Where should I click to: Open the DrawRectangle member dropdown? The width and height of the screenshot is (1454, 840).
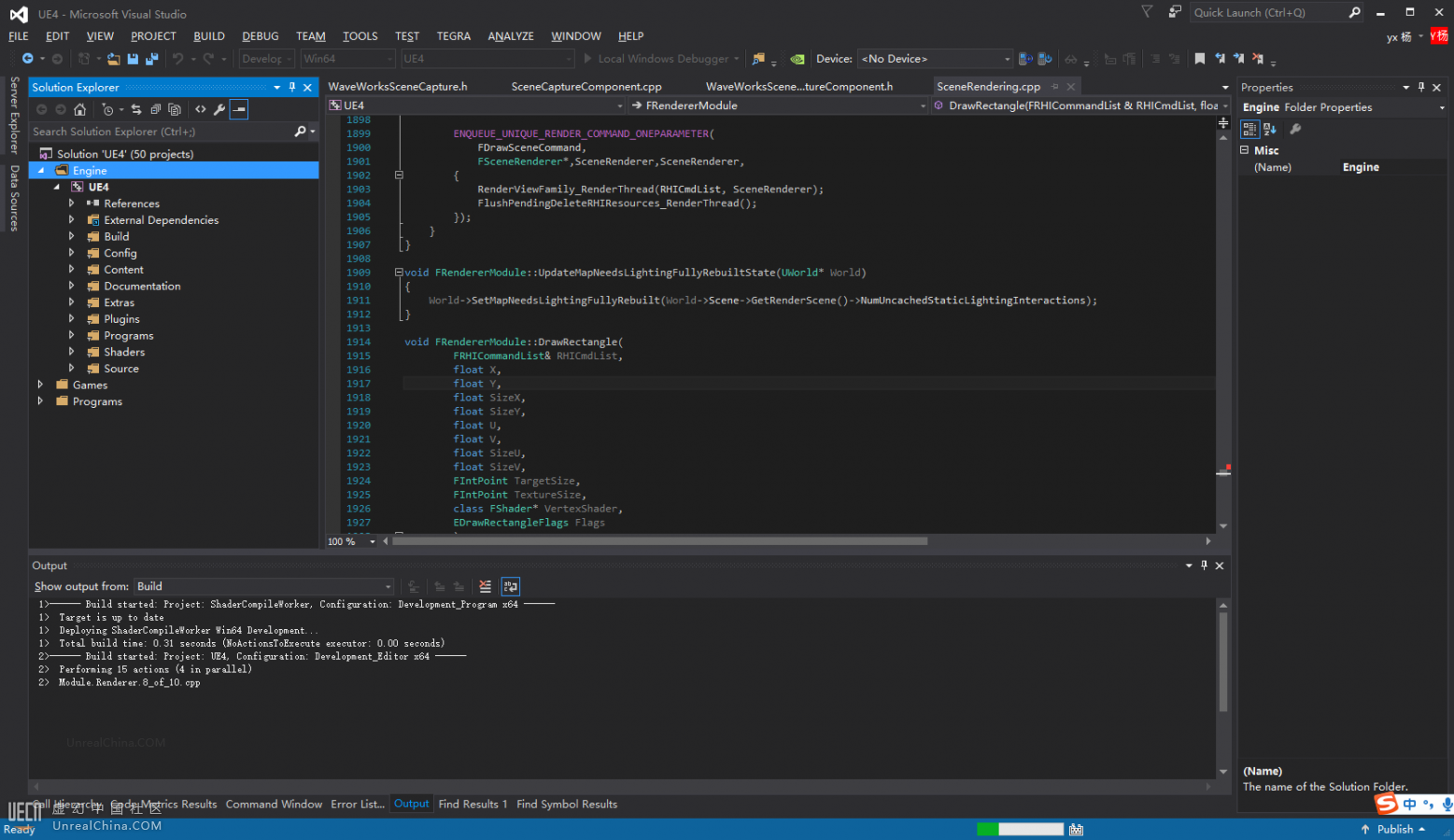[x=1081, y=105]
